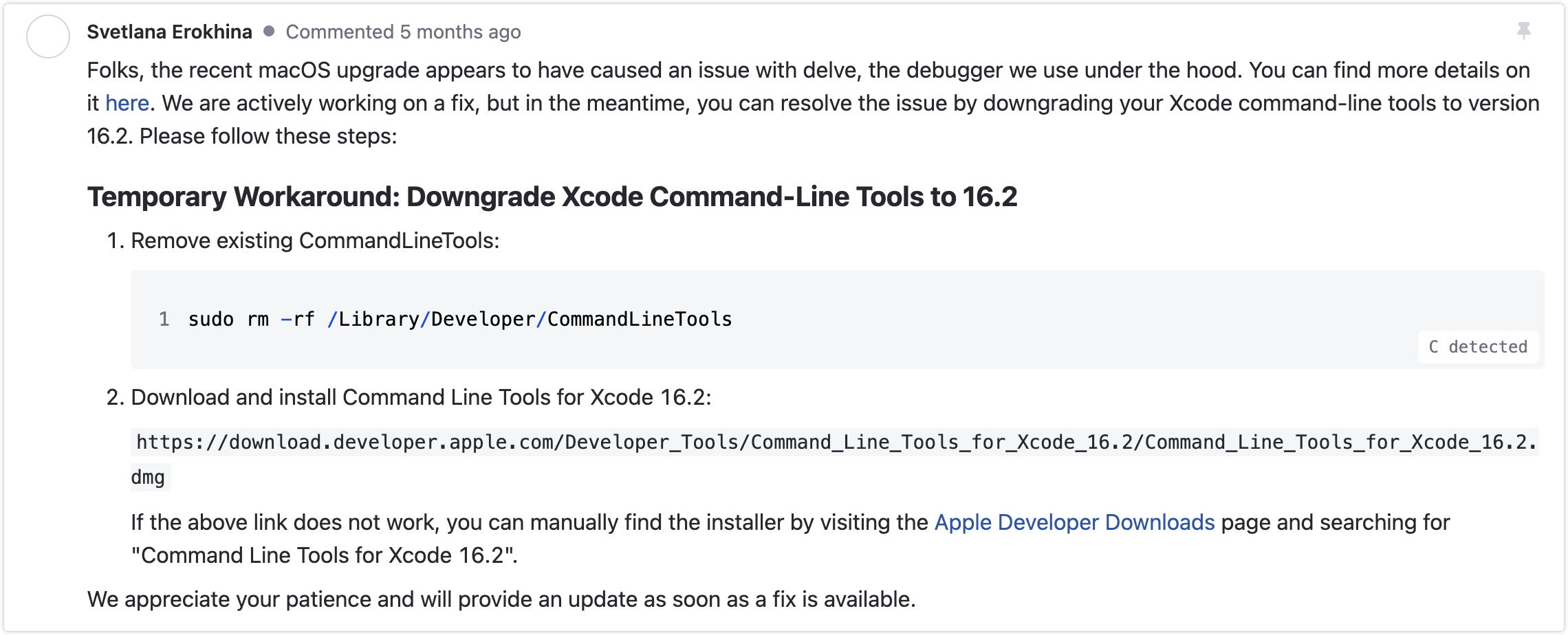Click step 2 "Download and install Command Line Tools"
Screen dimensions: 1568x635
[x=421, y=397]
